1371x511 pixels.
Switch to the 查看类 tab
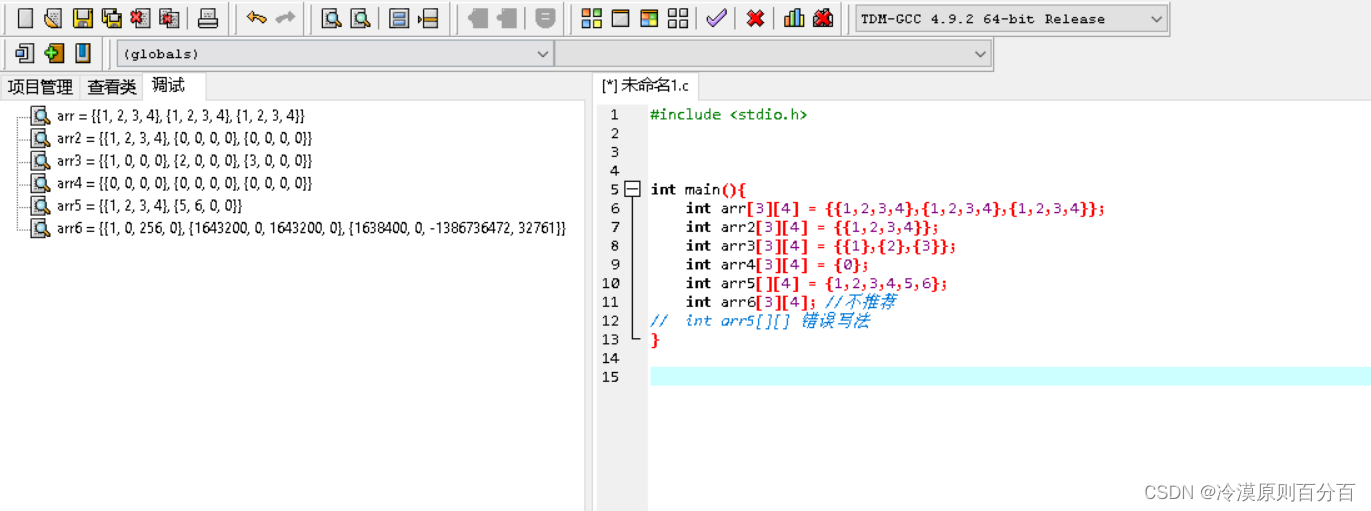click(111, 87)
